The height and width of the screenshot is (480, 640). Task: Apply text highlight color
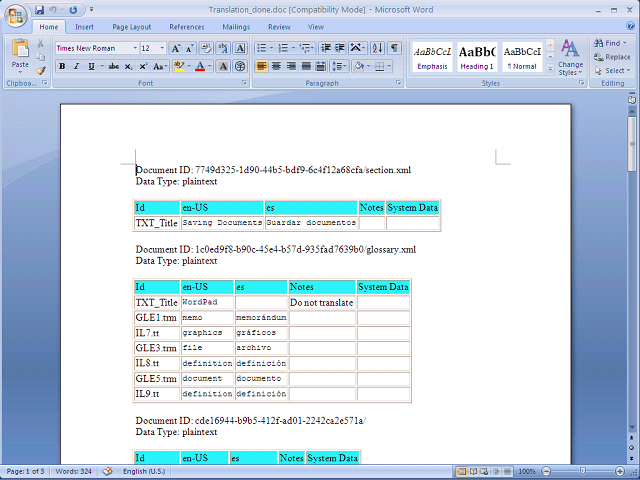[x=178, y=66]
